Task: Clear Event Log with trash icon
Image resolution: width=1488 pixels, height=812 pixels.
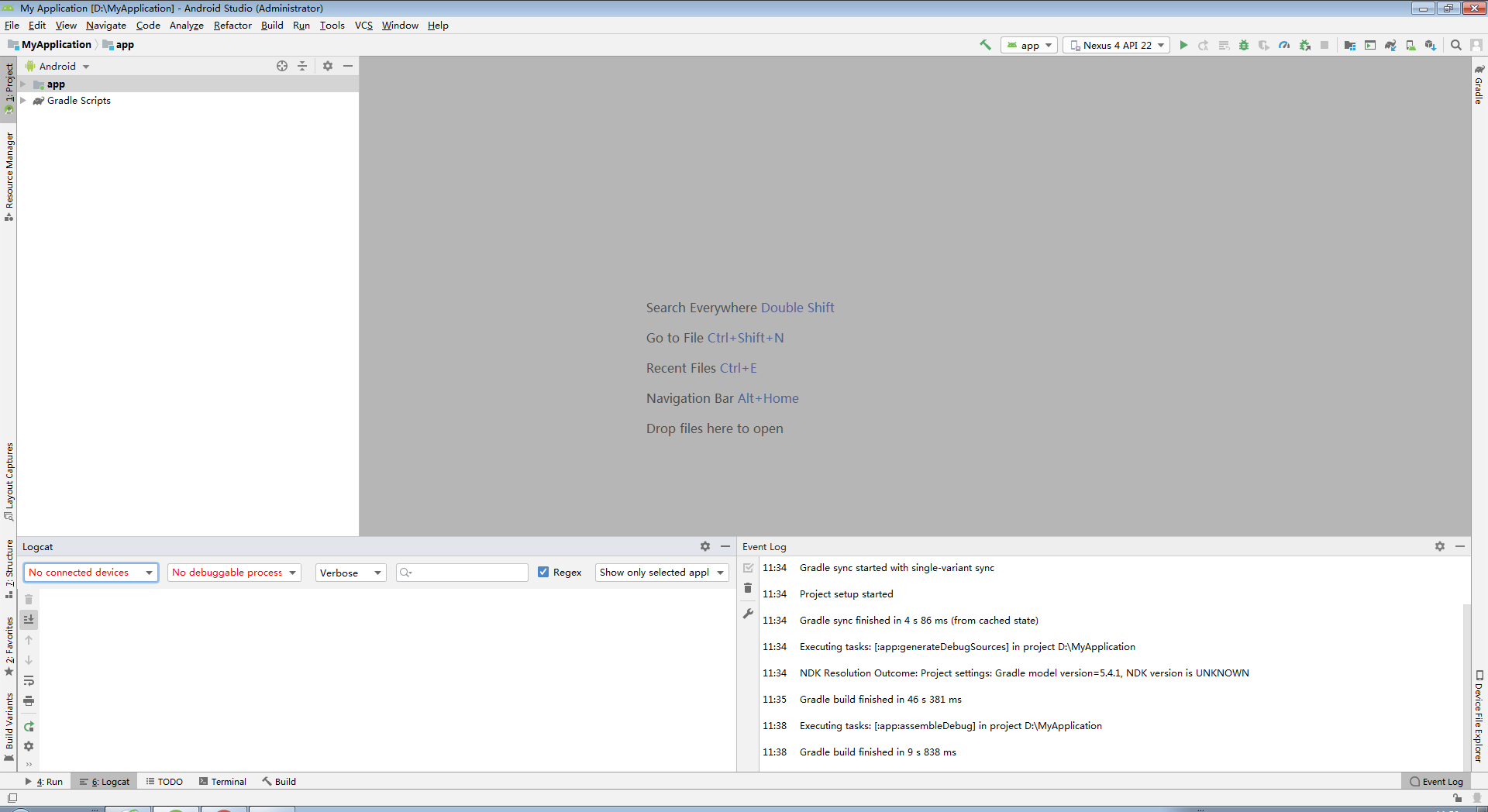Action: [x=748, y=588]
